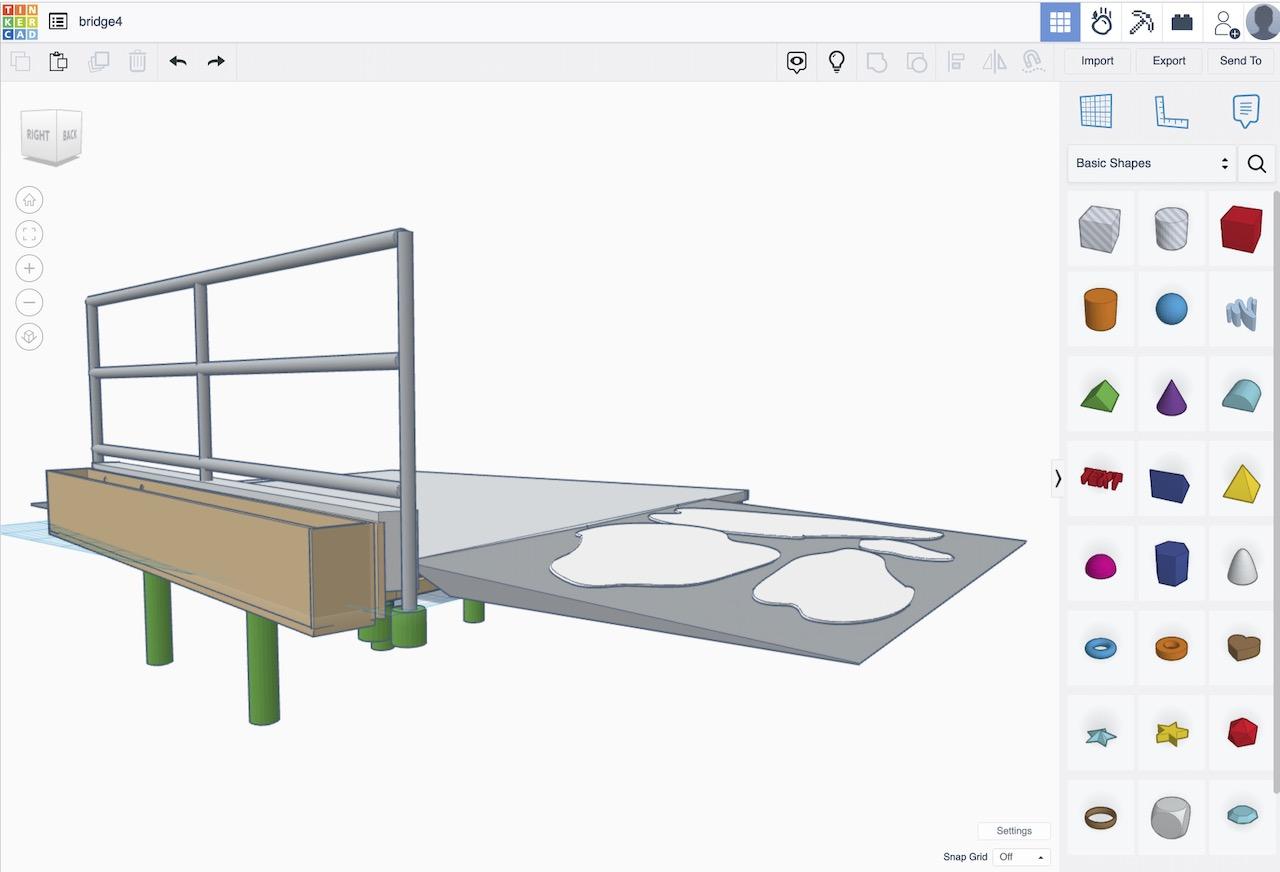
Task: Toggle perspective or orthographic view
Action: [x=29, y=336]
